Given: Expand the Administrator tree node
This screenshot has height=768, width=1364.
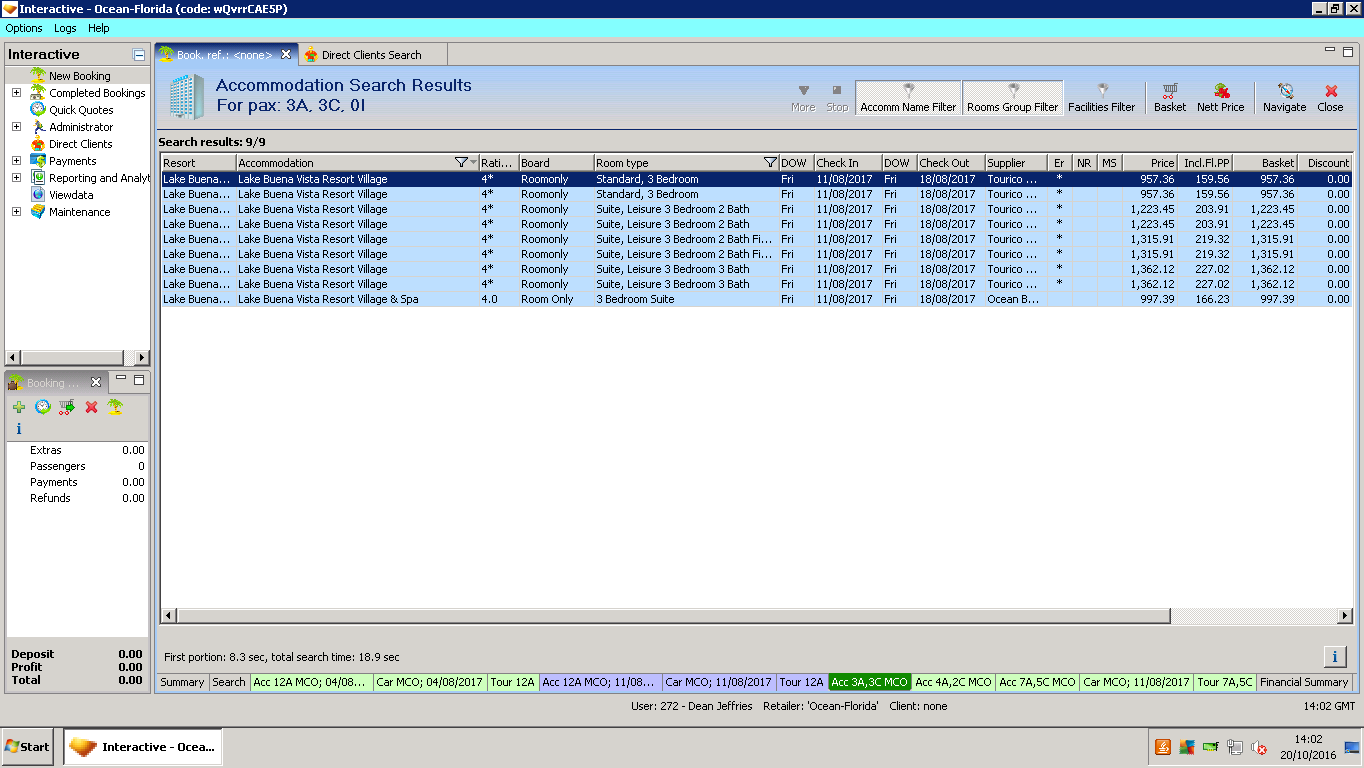Looking at the screenshot, I should [16, 127].
